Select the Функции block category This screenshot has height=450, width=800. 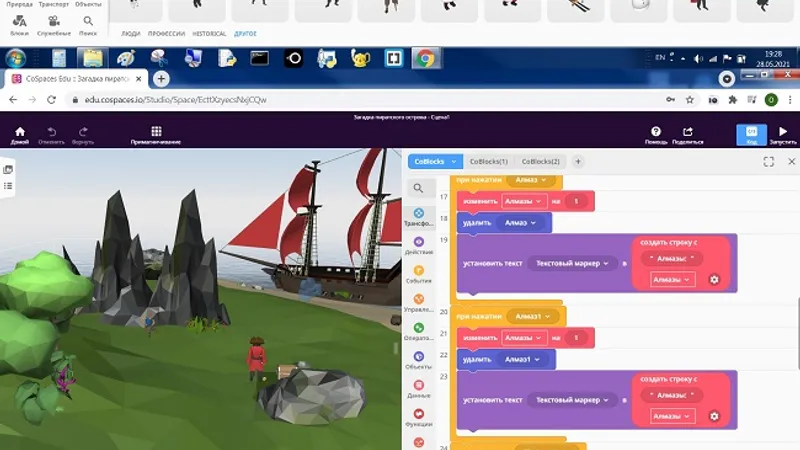coord(419,417)
